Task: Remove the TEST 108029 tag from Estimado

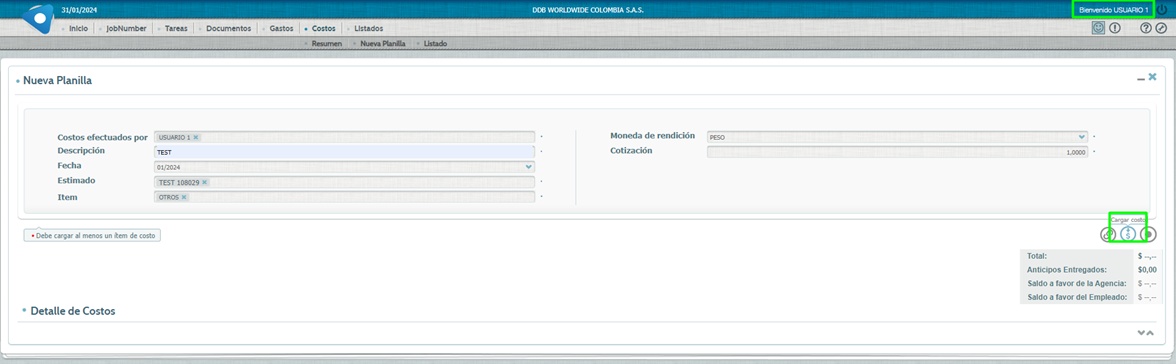Action: [204, 182]
